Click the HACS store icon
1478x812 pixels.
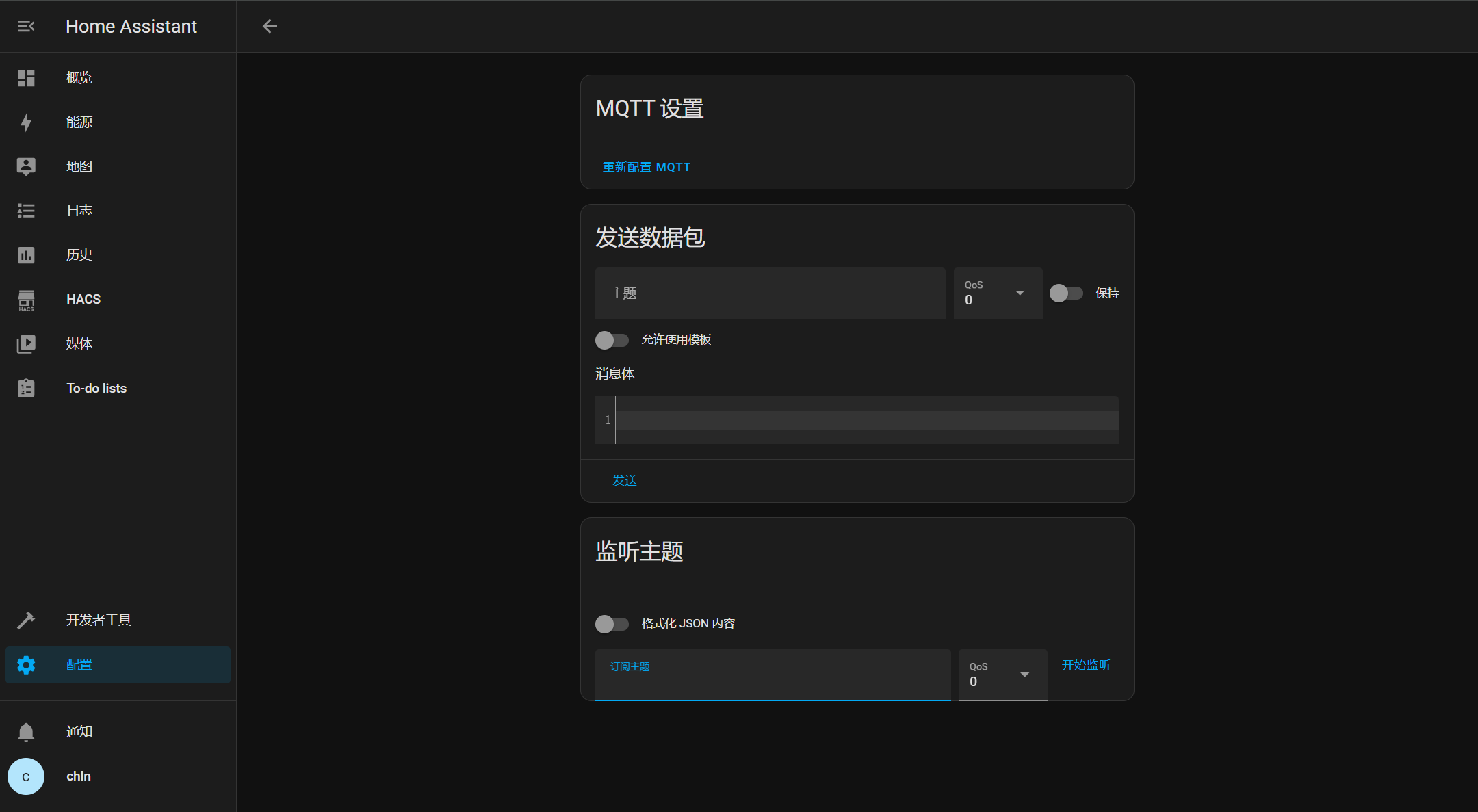26,300
